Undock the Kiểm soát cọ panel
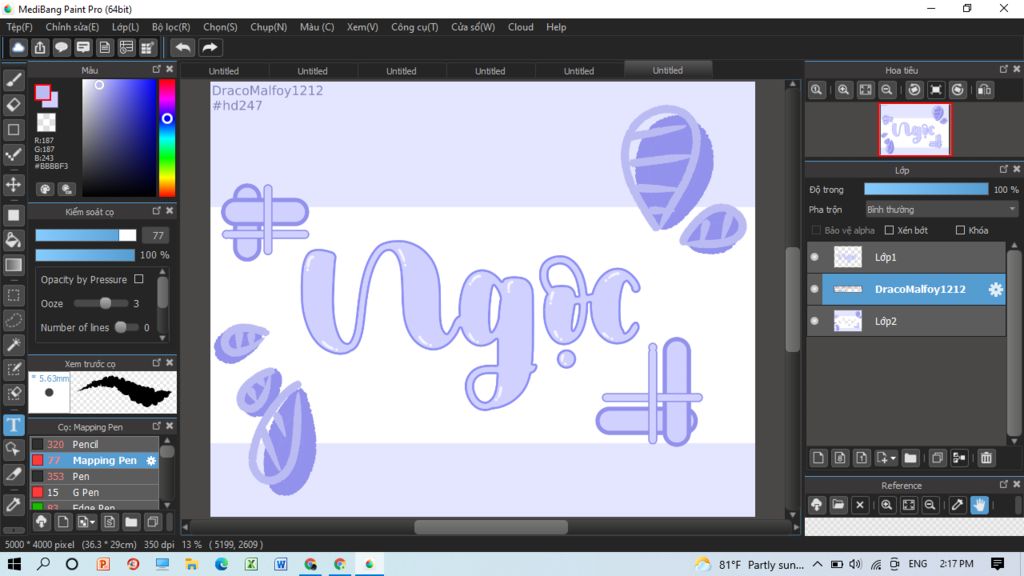The height and width of the screenshot is (576, 1024). 156,211
